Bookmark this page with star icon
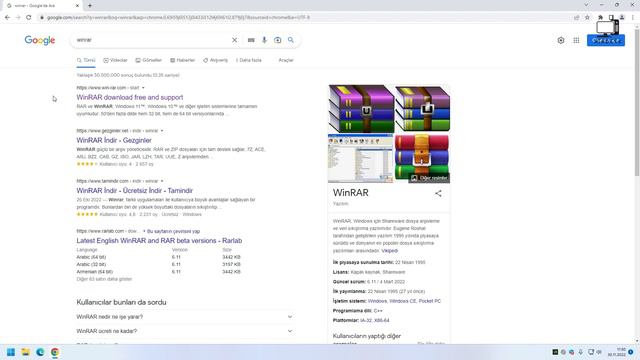This screenshot has height=360, width=640. [x=587, y=18]
